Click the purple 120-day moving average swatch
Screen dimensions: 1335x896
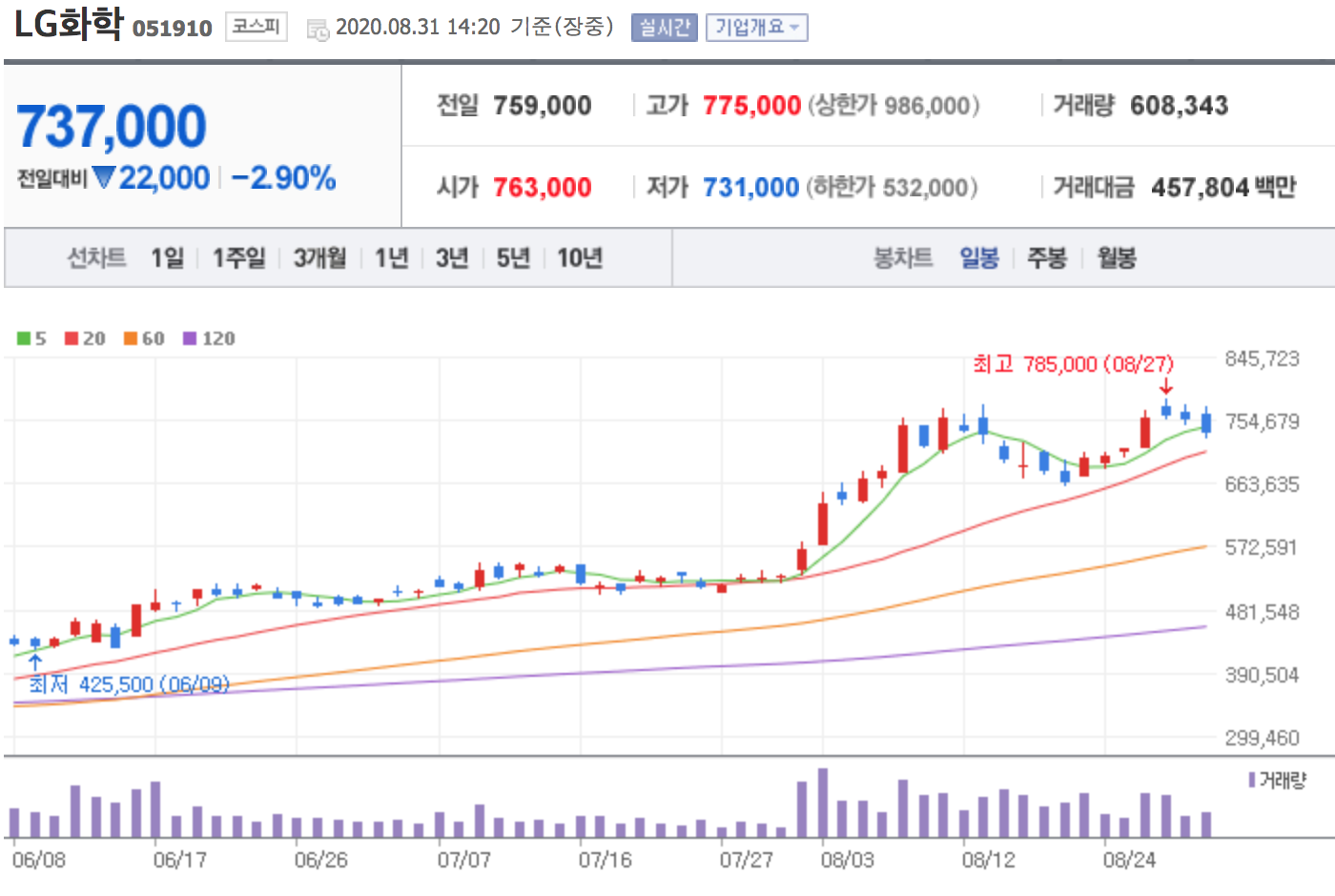190,338
